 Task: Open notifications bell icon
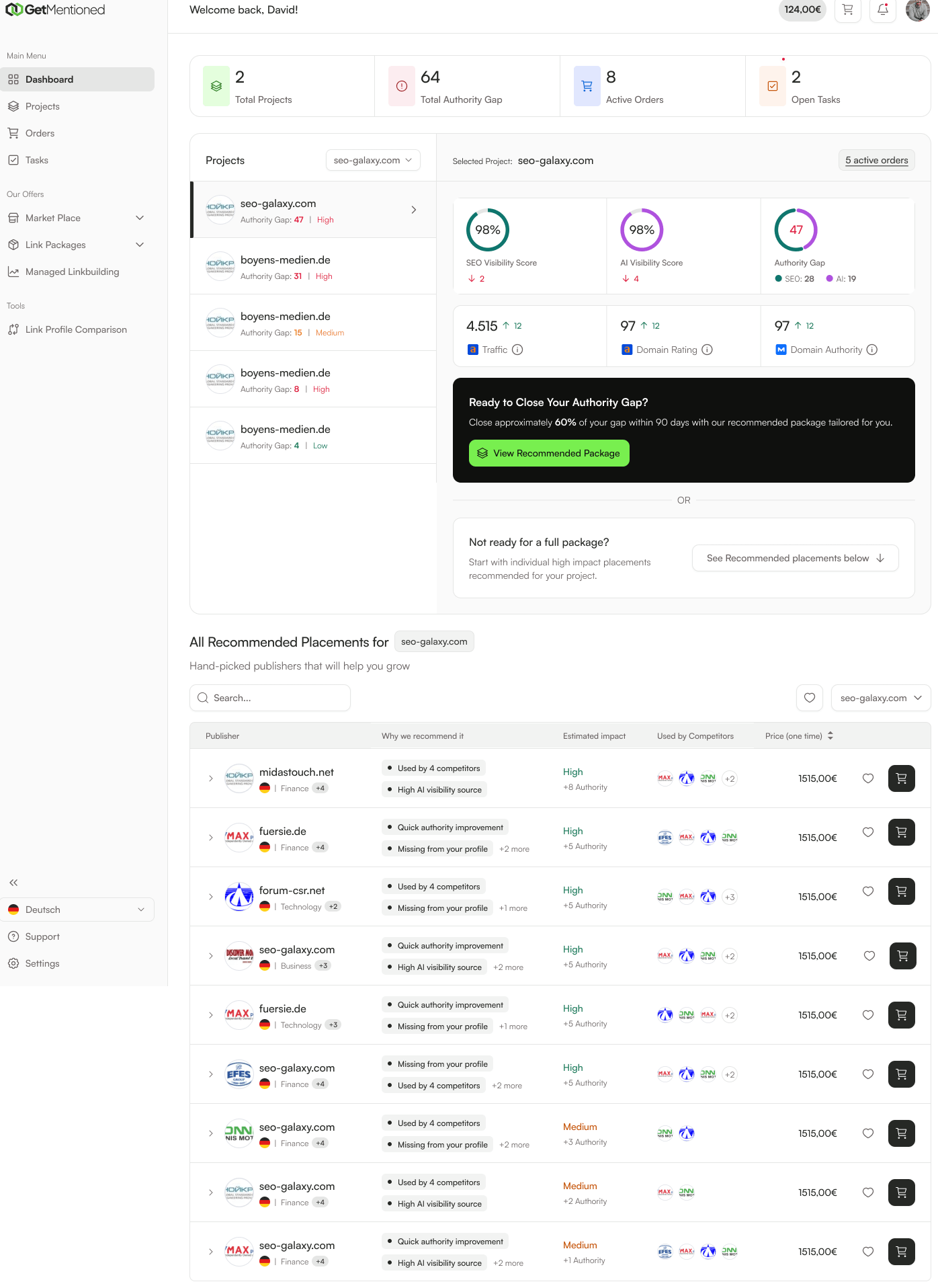coord(883,9)
